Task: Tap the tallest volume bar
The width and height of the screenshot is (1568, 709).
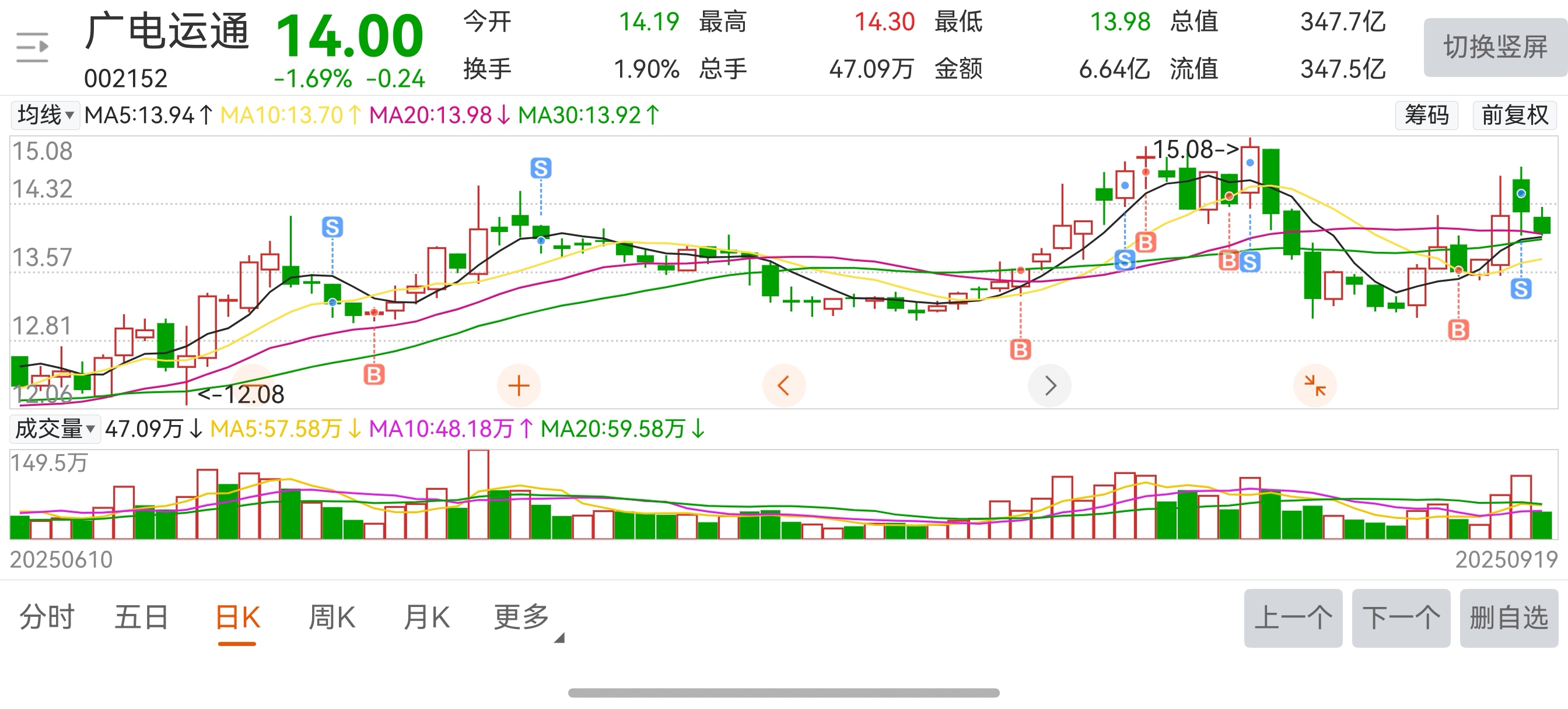Action: [x=478, y=494]
